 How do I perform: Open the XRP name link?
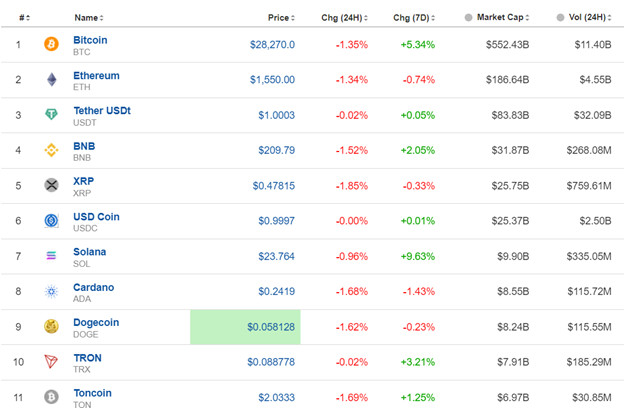[x=84, y=181]
